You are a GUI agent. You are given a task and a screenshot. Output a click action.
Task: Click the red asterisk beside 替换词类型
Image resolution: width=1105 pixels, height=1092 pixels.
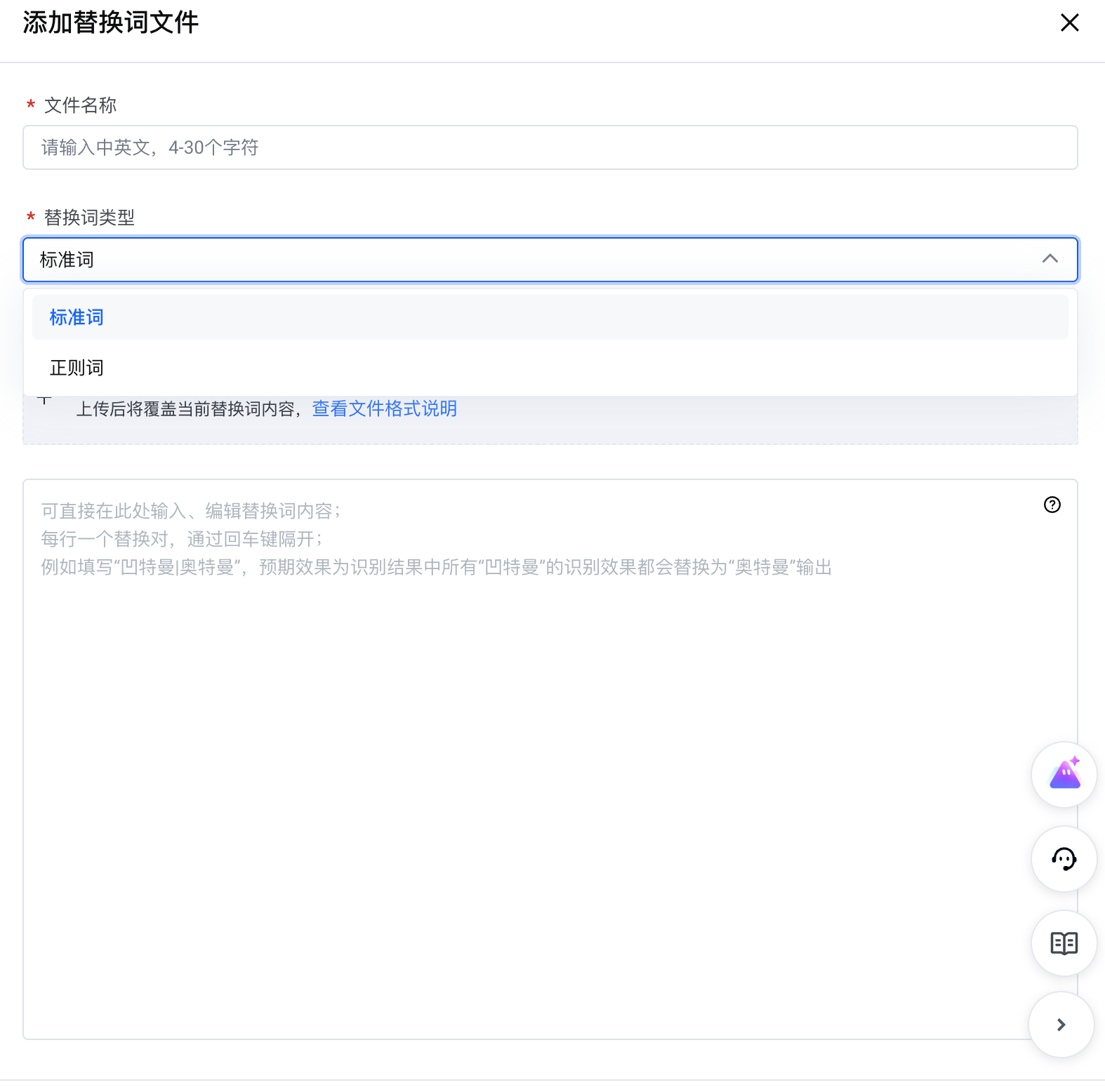31,217
